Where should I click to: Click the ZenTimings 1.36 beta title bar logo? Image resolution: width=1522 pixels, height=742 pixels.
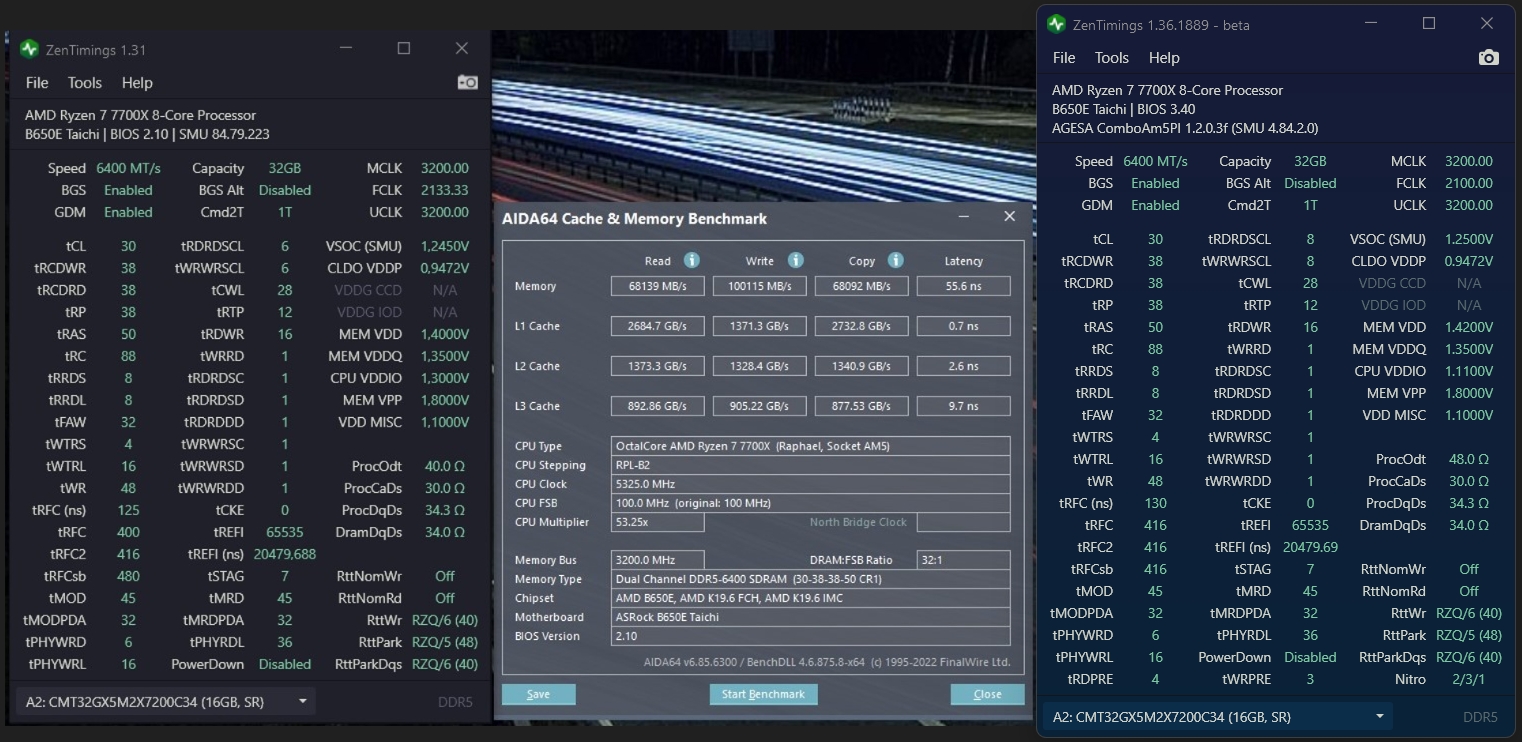(1056, 24)
